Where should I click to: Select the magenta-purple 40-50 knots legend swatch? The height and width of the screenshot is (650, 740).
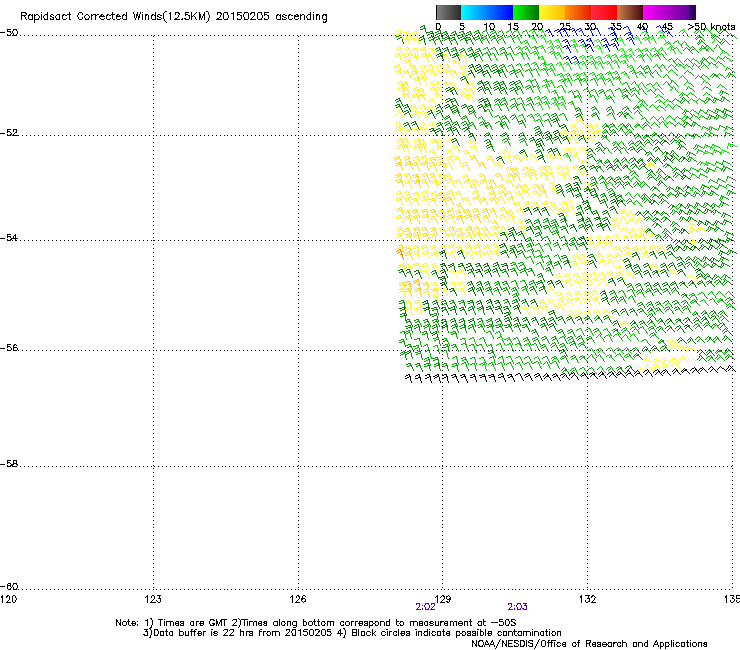pos(669,12)
